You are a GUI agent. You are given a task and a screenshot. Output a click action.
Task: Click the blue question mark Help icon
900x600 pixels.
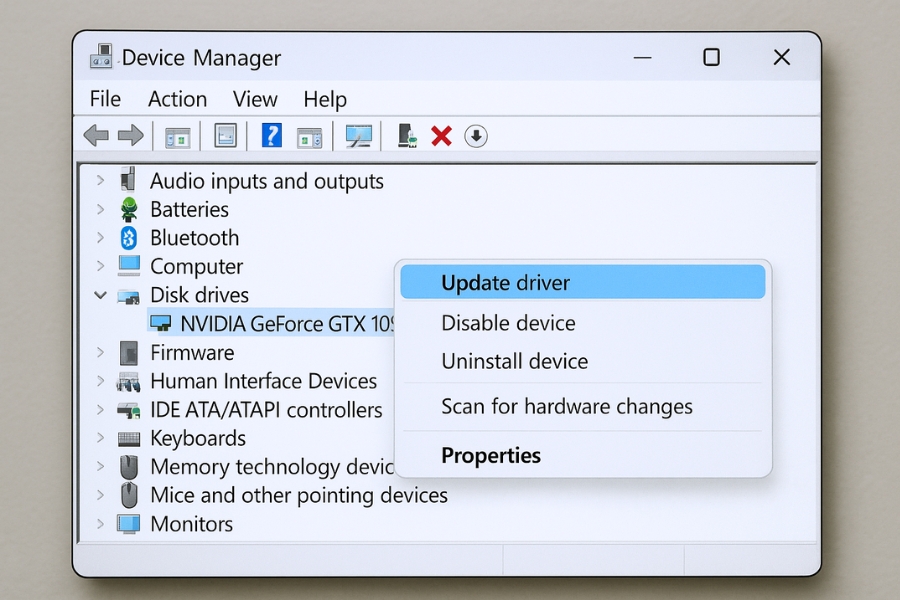click(x=271, y=135)
